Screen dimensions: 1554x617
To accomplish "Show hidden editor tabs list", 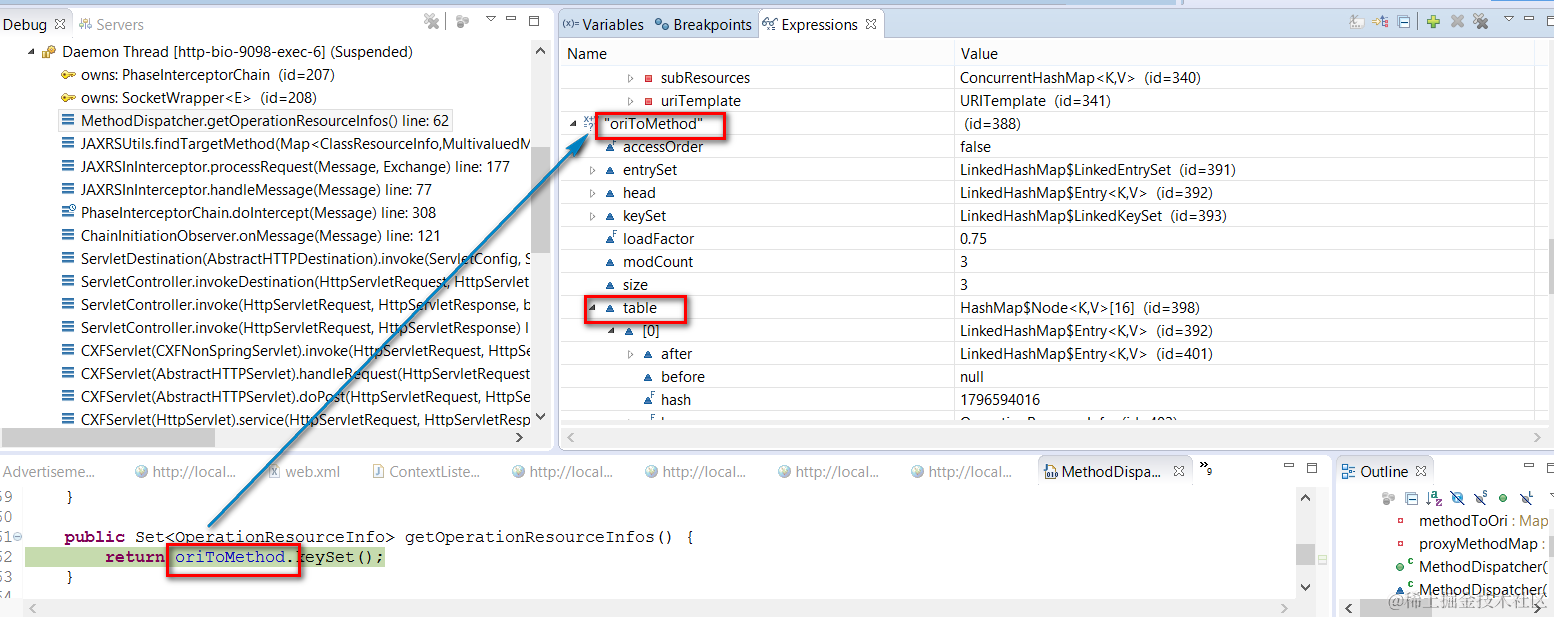I will [x=1205, y=469].
